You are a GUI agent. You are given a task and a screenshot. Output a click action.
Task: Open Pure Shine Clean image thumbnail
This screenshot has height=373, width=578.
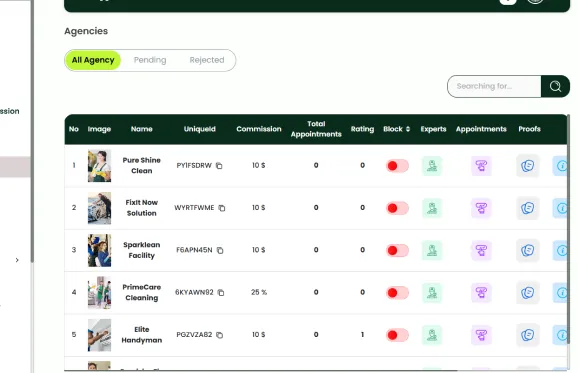(99, 165)
